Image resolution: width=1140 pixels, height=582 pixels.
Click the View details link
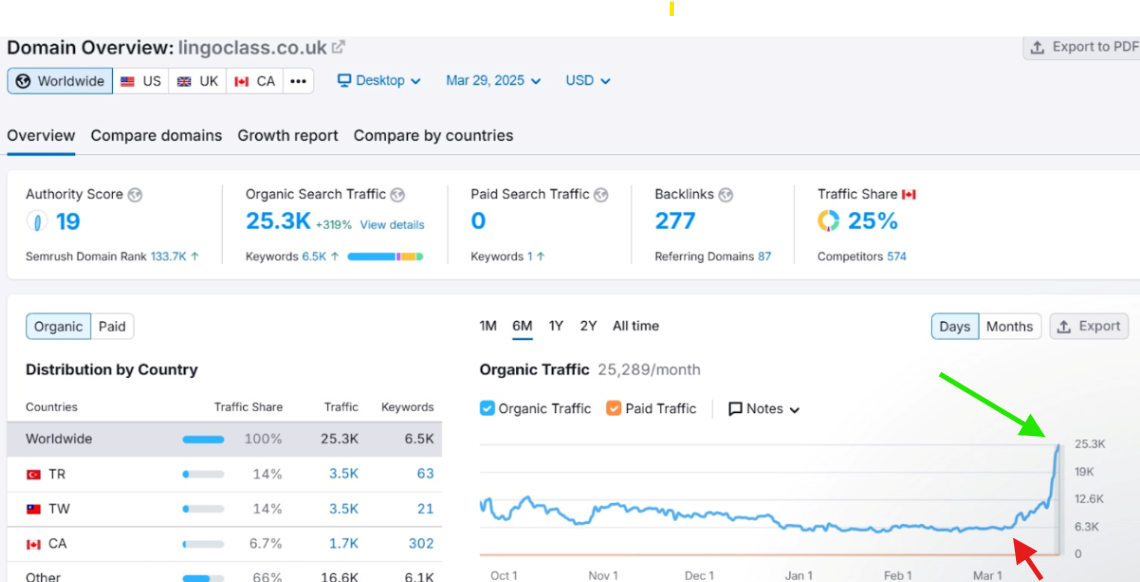pyautogui.click(x=392, y=225)
